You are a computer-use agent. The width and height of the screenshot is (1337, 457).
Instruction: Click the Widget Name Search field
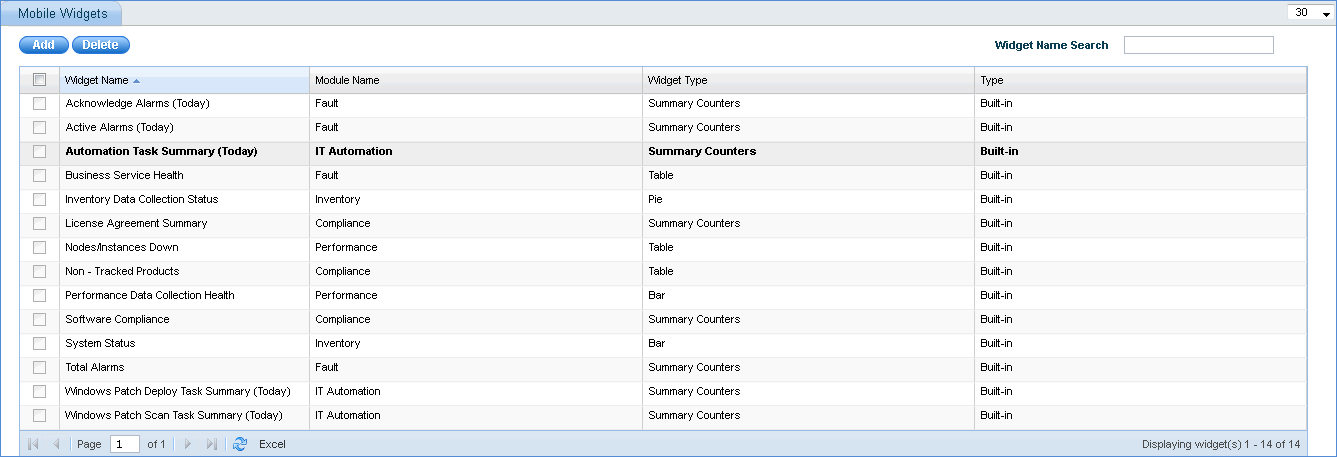tap(1198, 45)
